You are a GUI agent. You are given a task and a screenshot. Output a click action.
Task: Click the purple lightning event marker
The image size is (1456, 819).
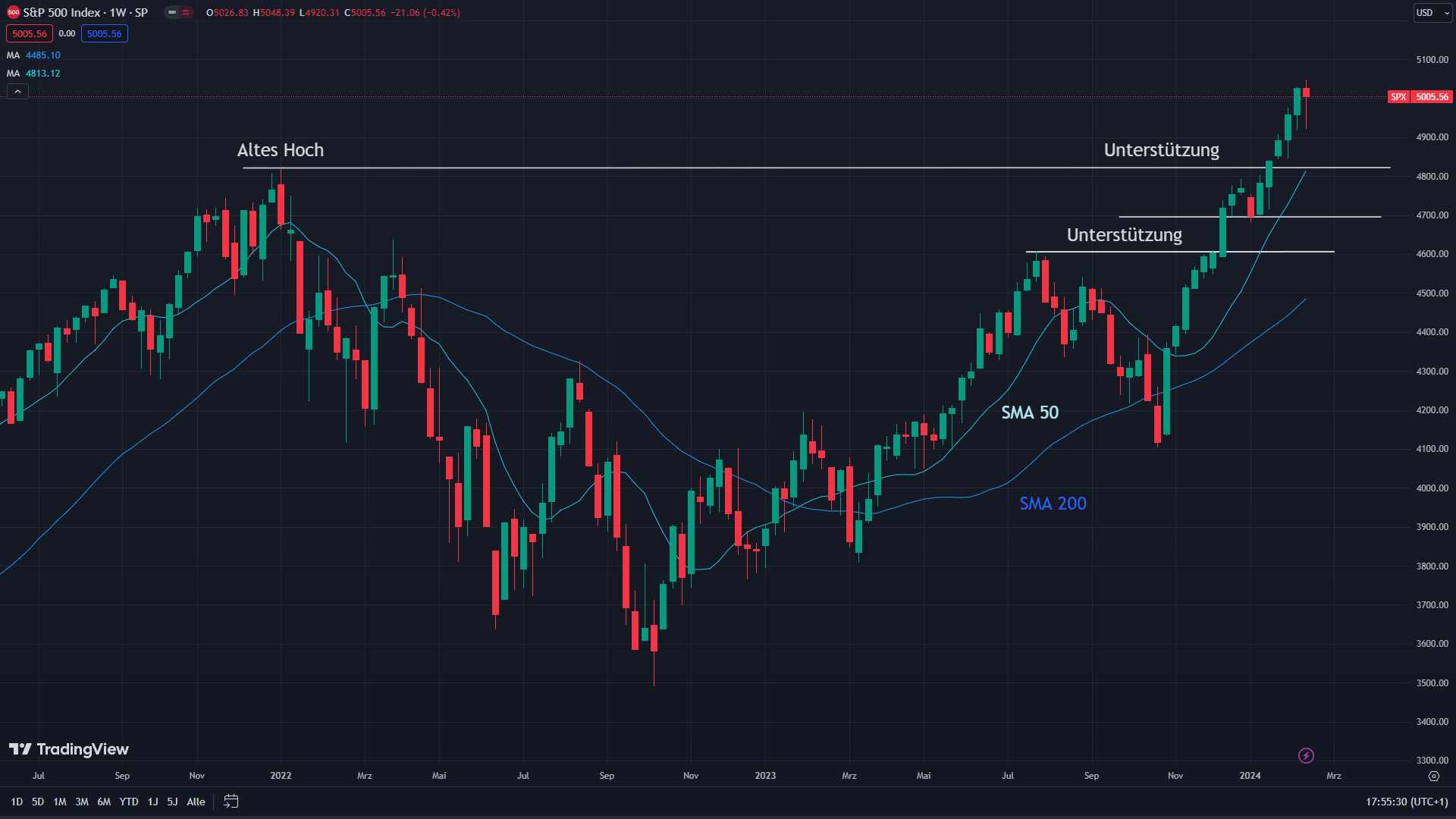1306,755
